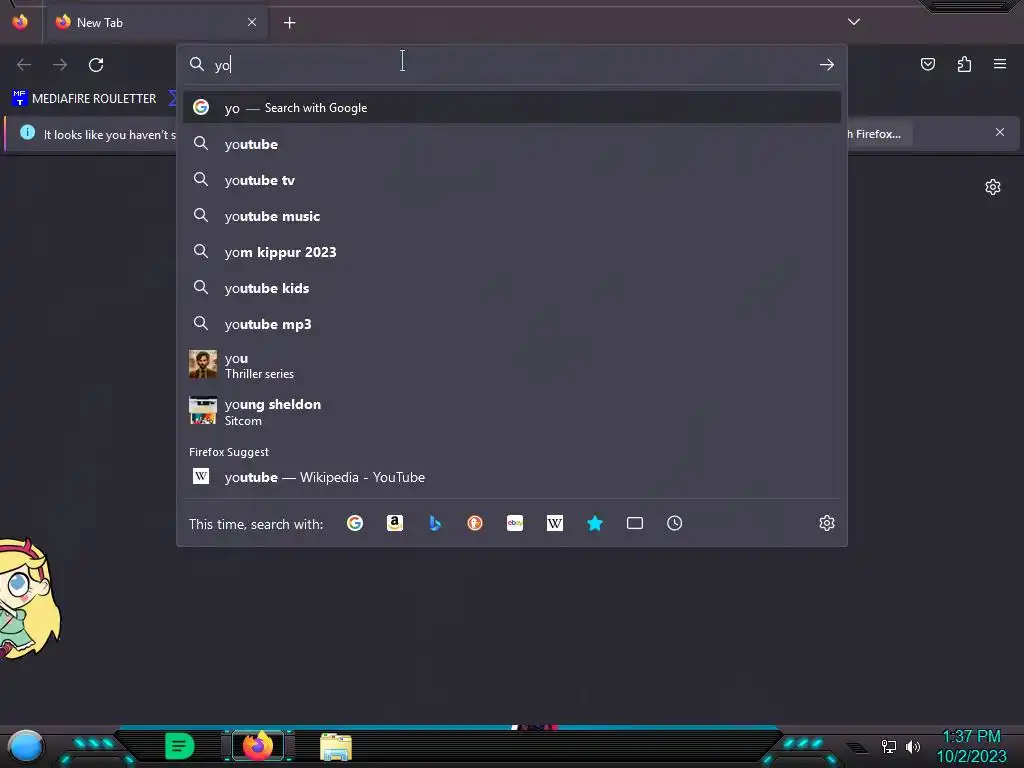The height and width of the screenshot is (768, 1024).
Task: Choose the "youtube music" suggestion
Action: click(x=512, y=216)
